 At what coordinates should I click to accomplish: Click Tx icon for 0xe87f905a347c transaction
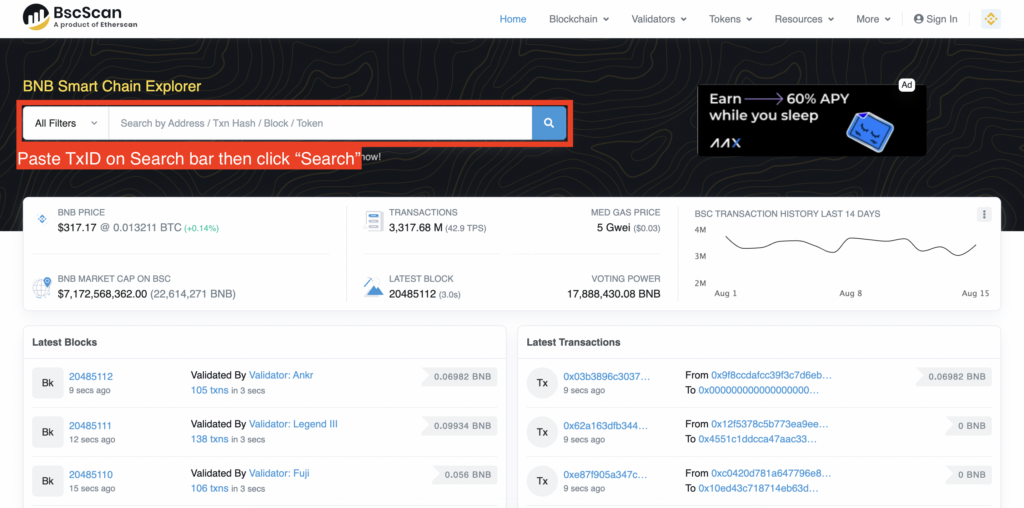[x=542, y=481]
